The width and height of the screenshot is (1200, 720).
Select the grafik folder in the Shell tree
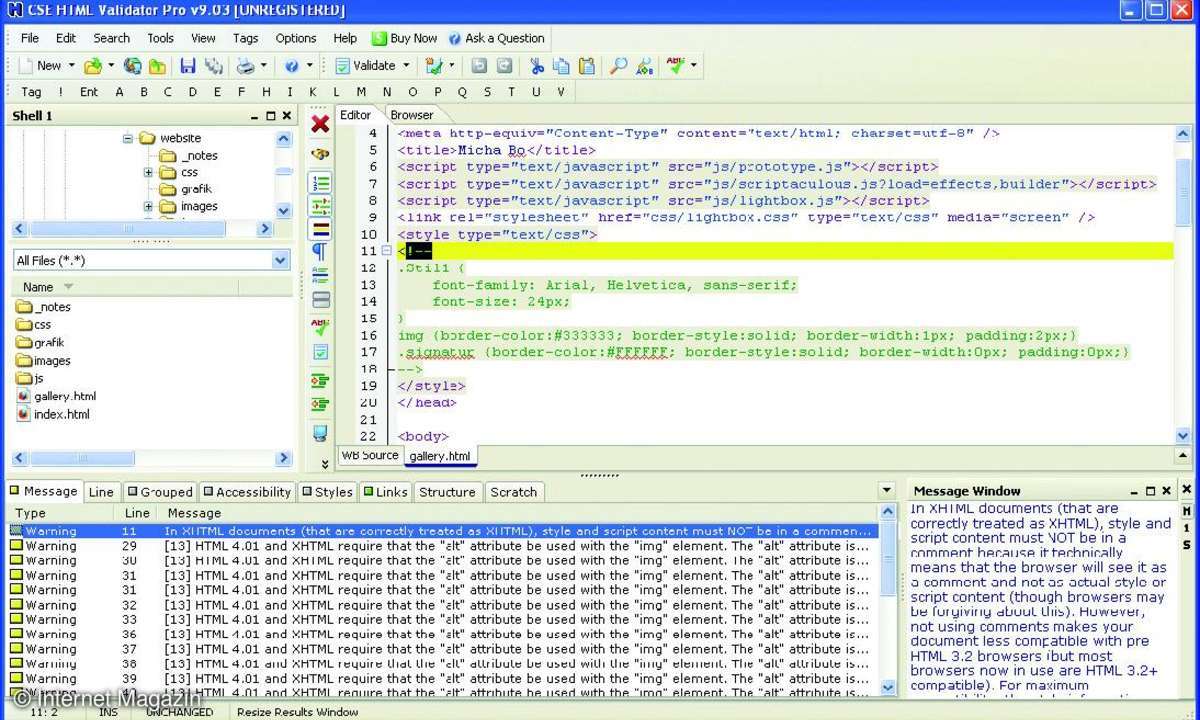(x=186, y=189)
